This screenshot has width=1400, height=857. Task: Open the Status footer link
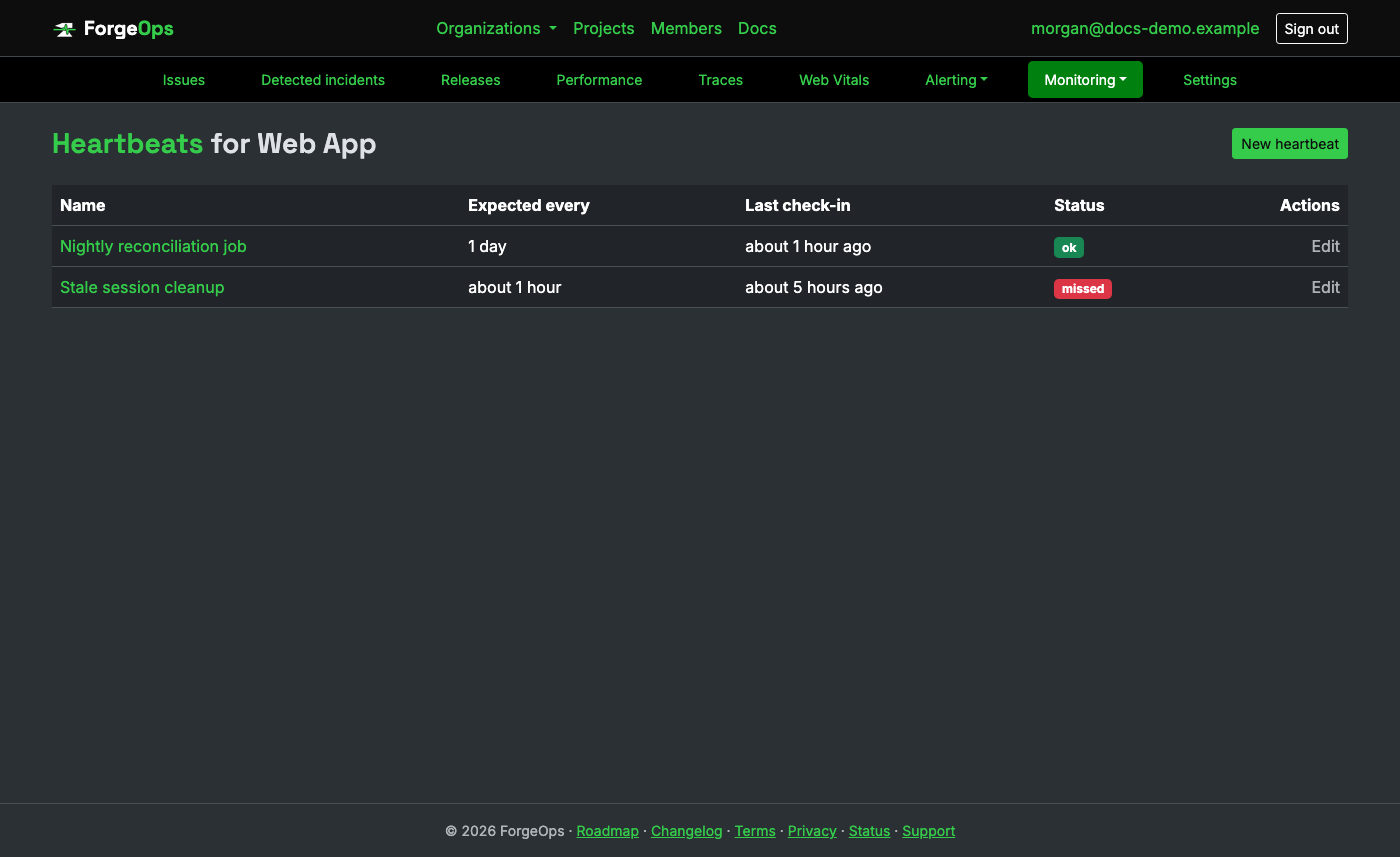(x=869, y=831)
